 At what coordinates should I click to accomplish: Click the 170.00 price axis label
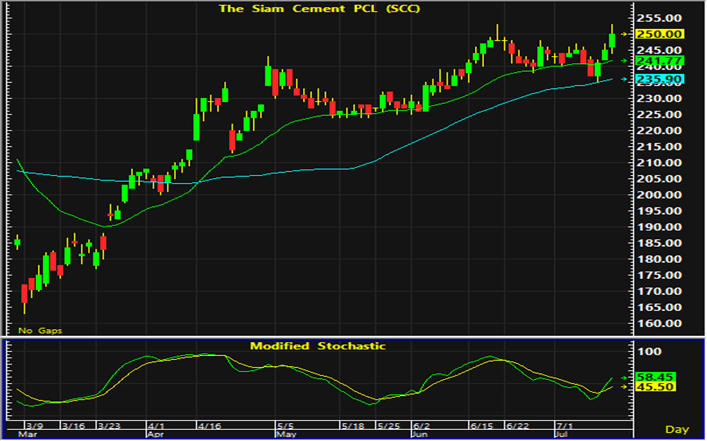coord(659,291)
